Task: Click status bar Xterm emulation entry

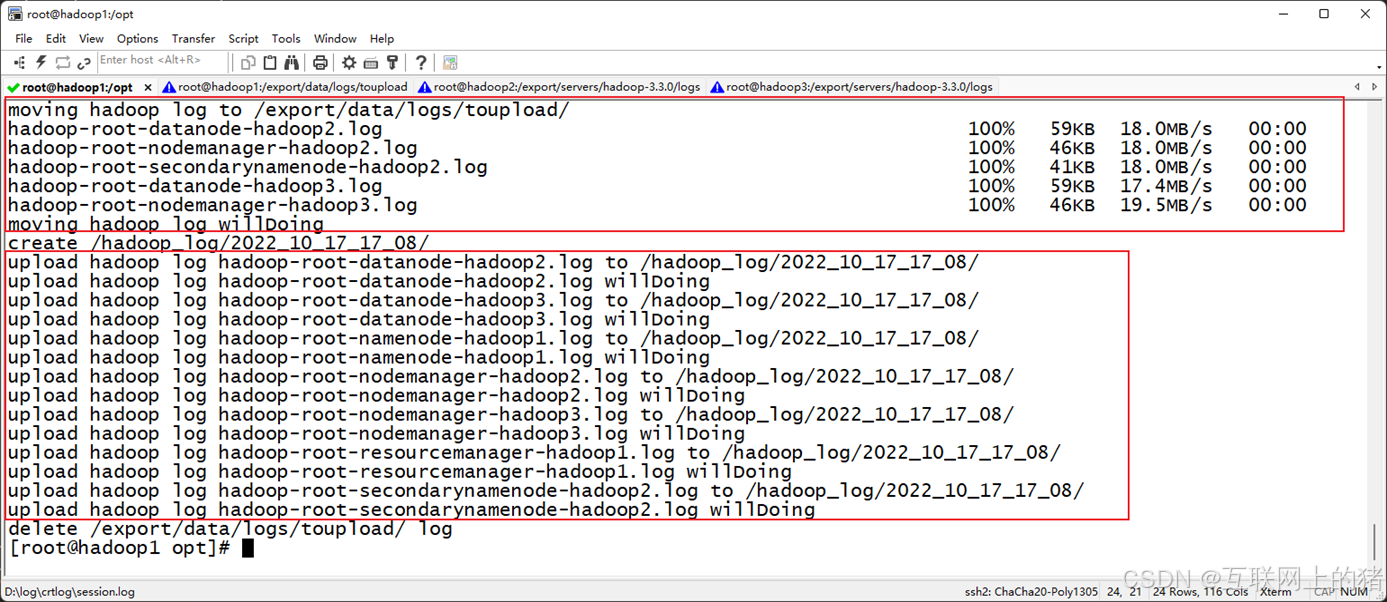Action: (1276, 591)
